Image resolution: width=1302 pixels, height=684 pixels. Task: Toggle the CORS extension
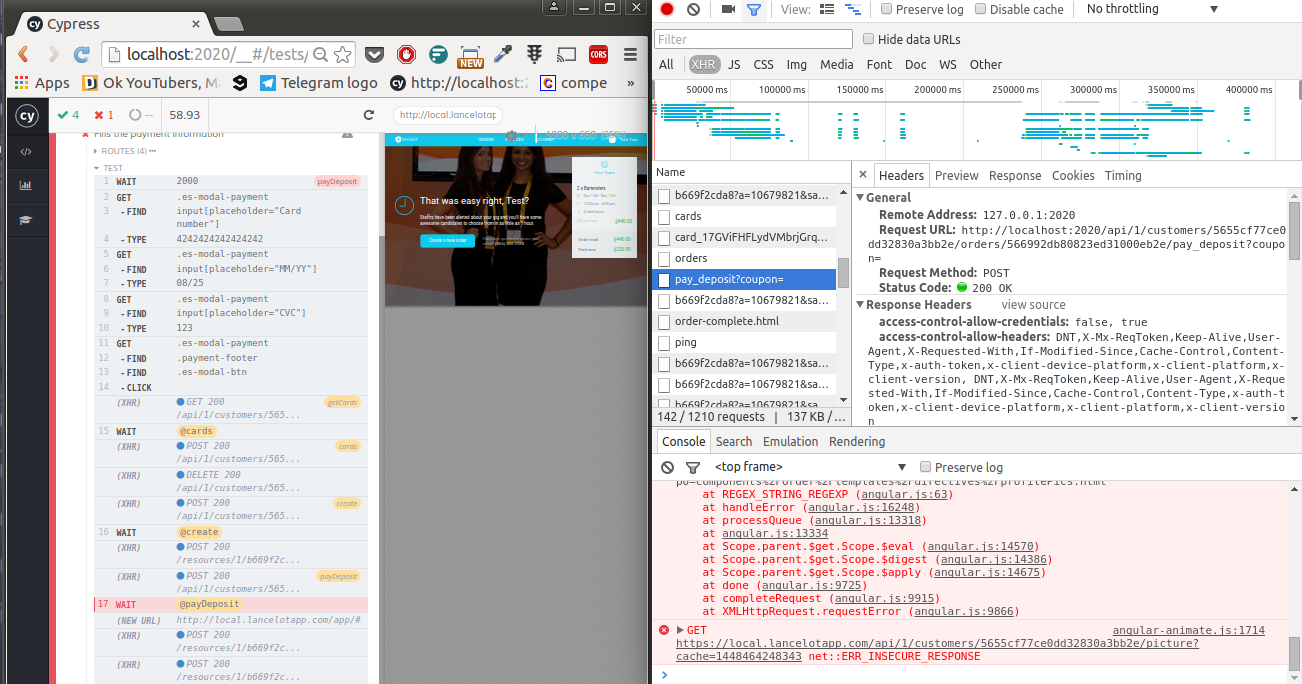point(598,54)
